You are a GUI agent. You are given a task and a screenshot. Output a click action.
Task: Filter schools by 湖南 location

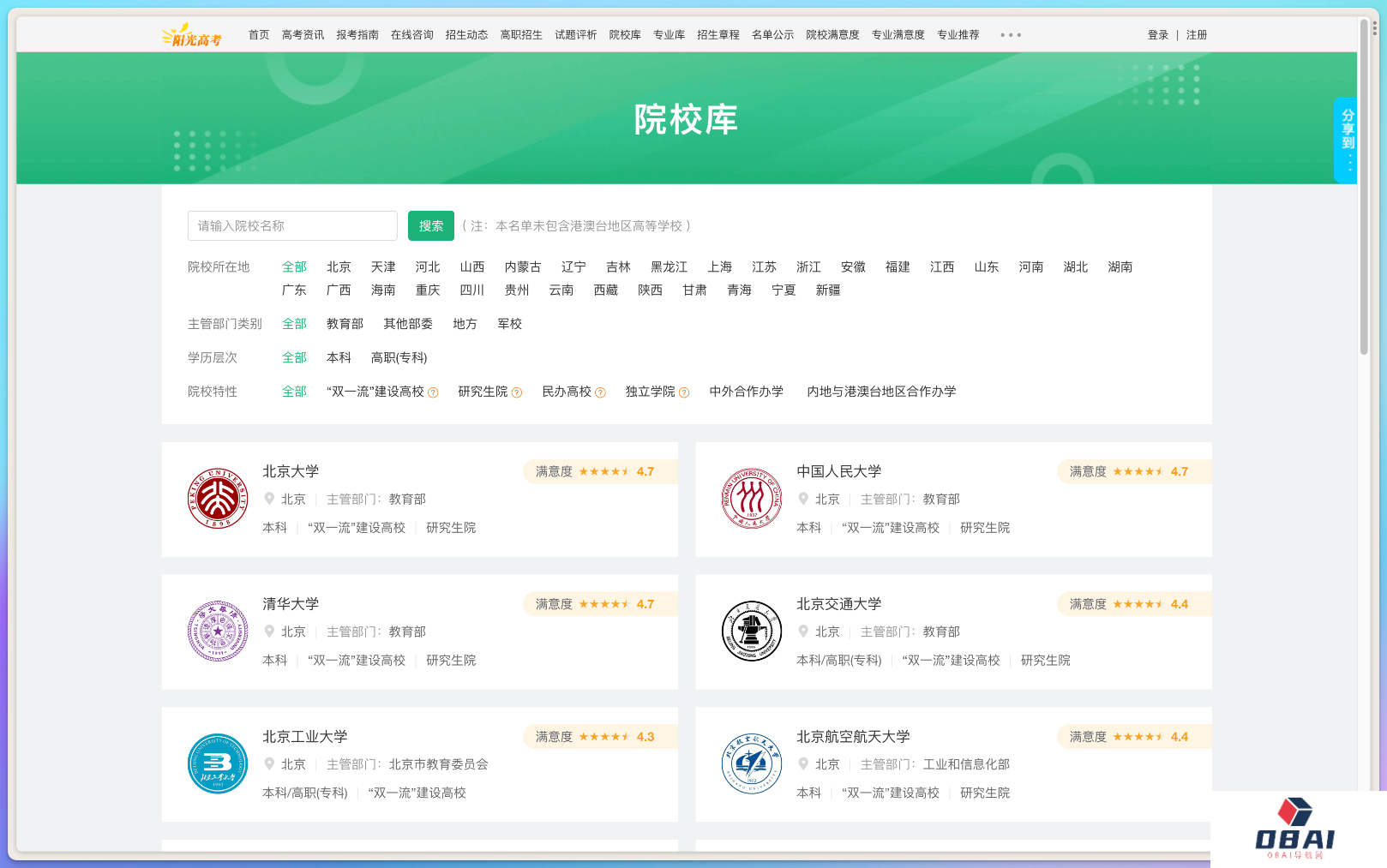pyautogui.click(x=1120, y=267)
